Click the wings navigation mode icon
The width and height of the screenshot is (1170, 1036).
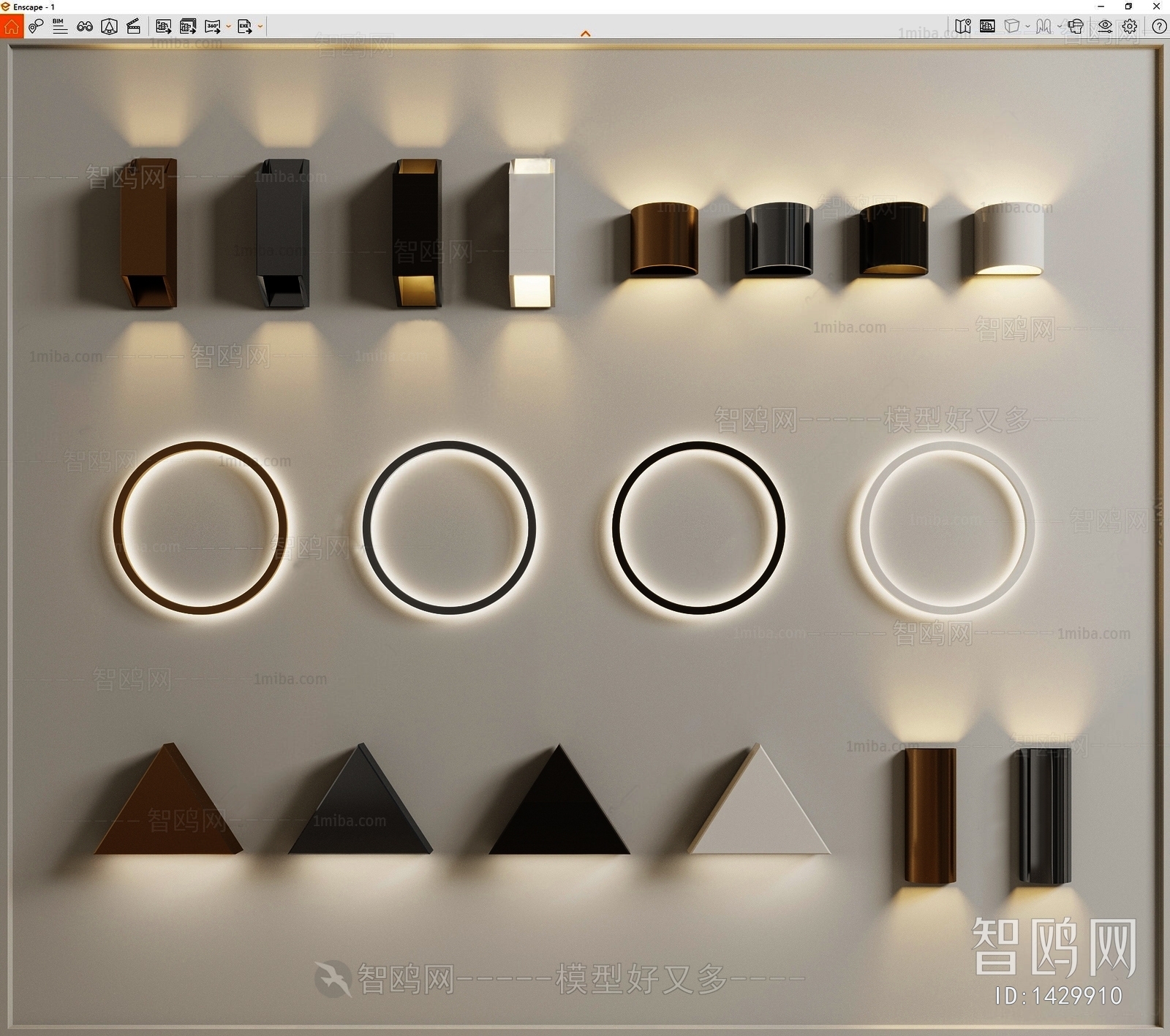coord(1043,27)
